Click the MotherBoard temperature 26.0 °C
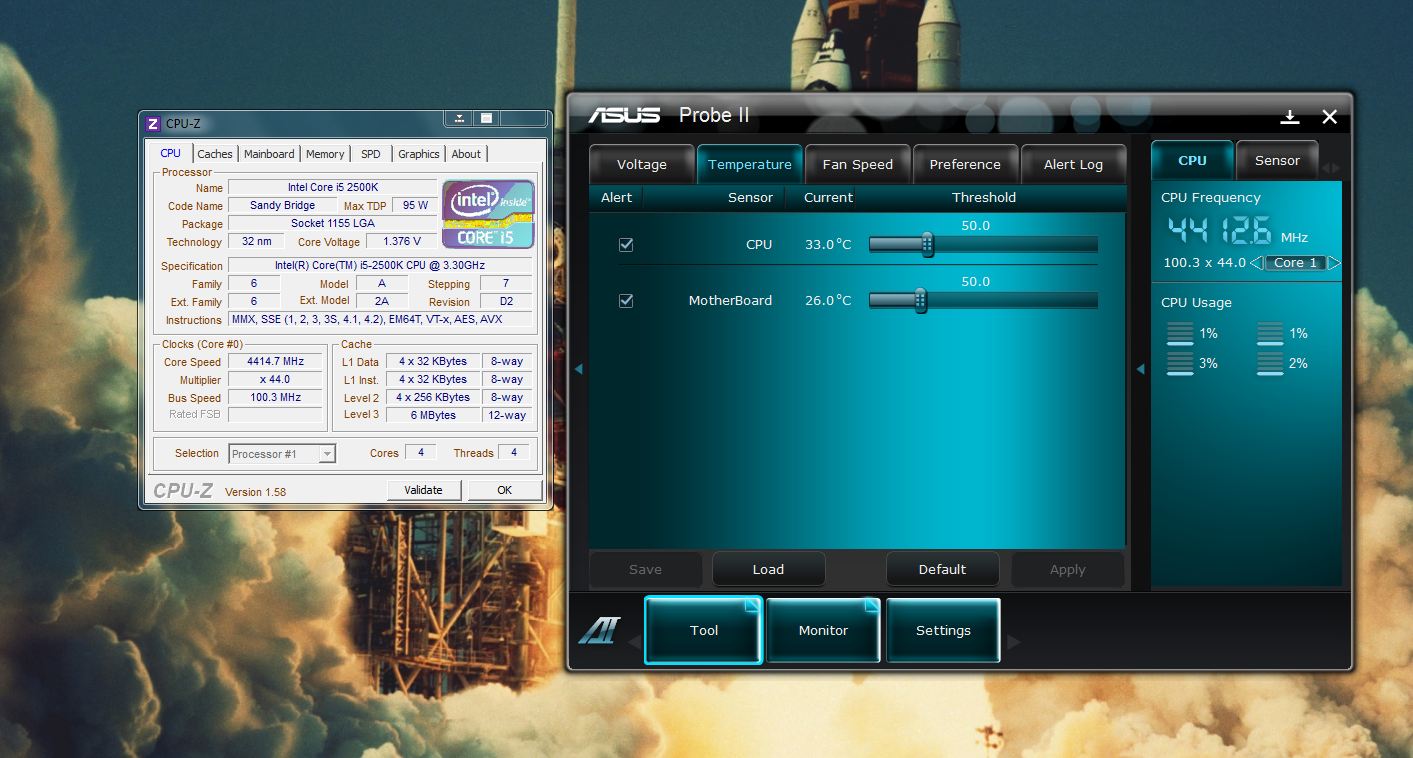Image resolution: width=1413 pixels, height=758 pixels. point(828,300)
